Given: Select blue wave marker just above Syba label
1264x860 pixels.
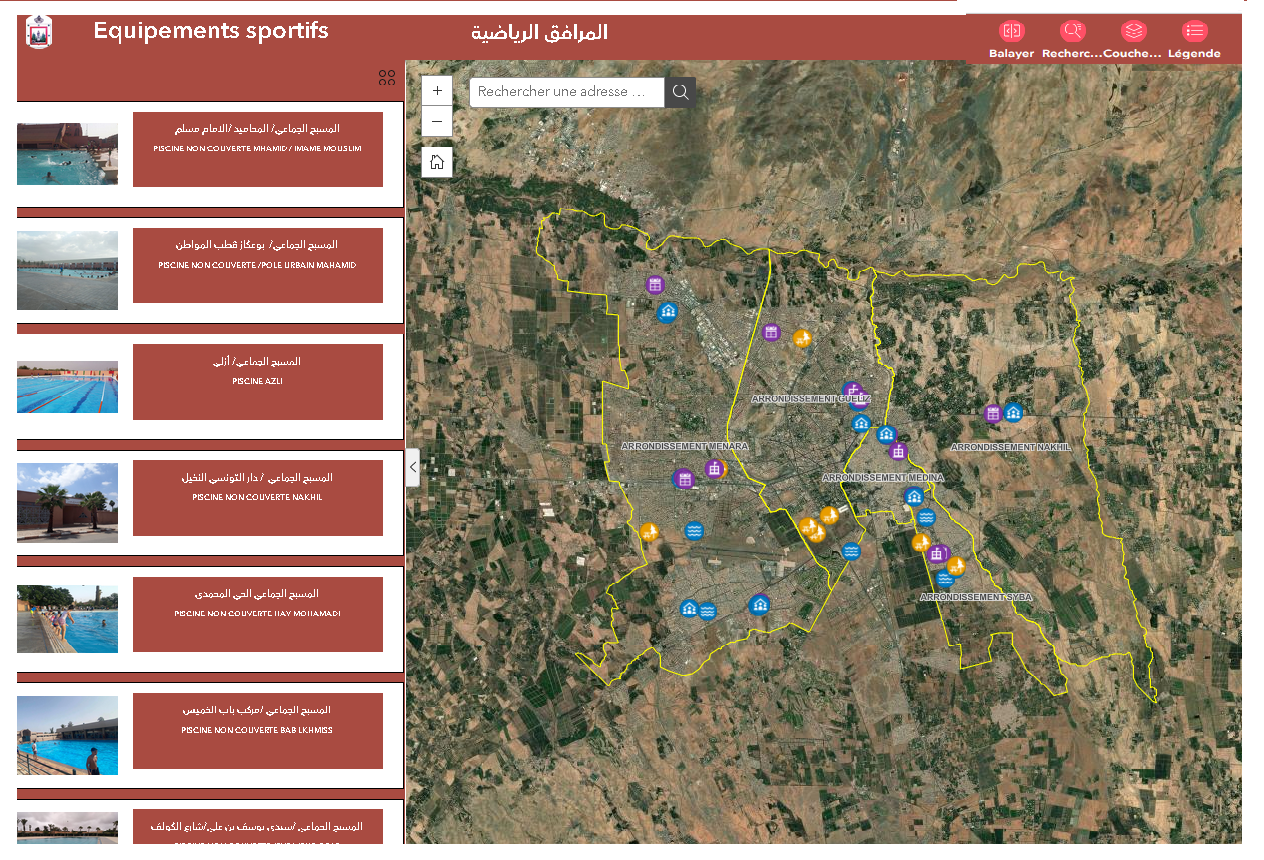Looking at the screenshot, I should (x=944, y=577).
